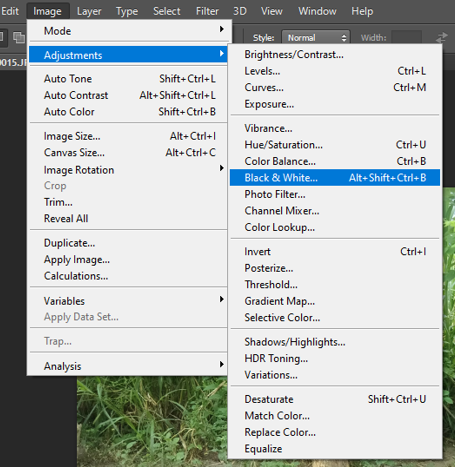This screenshot has width=455, height=467.
Task: Open the Select menu
Action: click(x=167, y=11)
